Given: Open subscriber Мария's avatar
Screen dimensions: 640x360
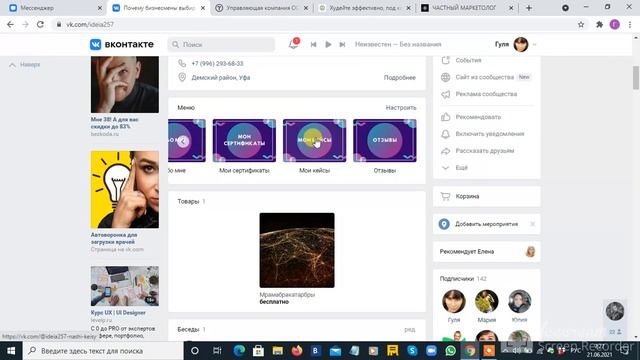Looking at the screenshot, I should (487, 302).
